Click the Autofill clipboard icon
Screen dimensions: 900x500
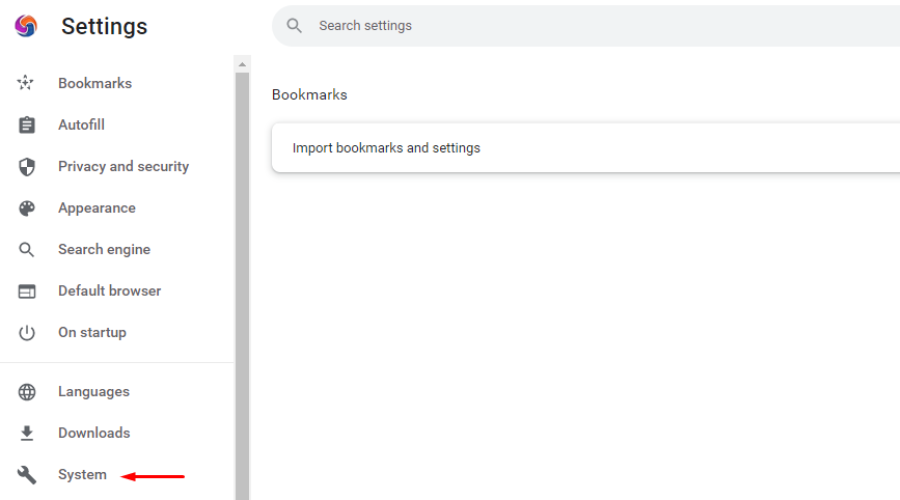27,125
